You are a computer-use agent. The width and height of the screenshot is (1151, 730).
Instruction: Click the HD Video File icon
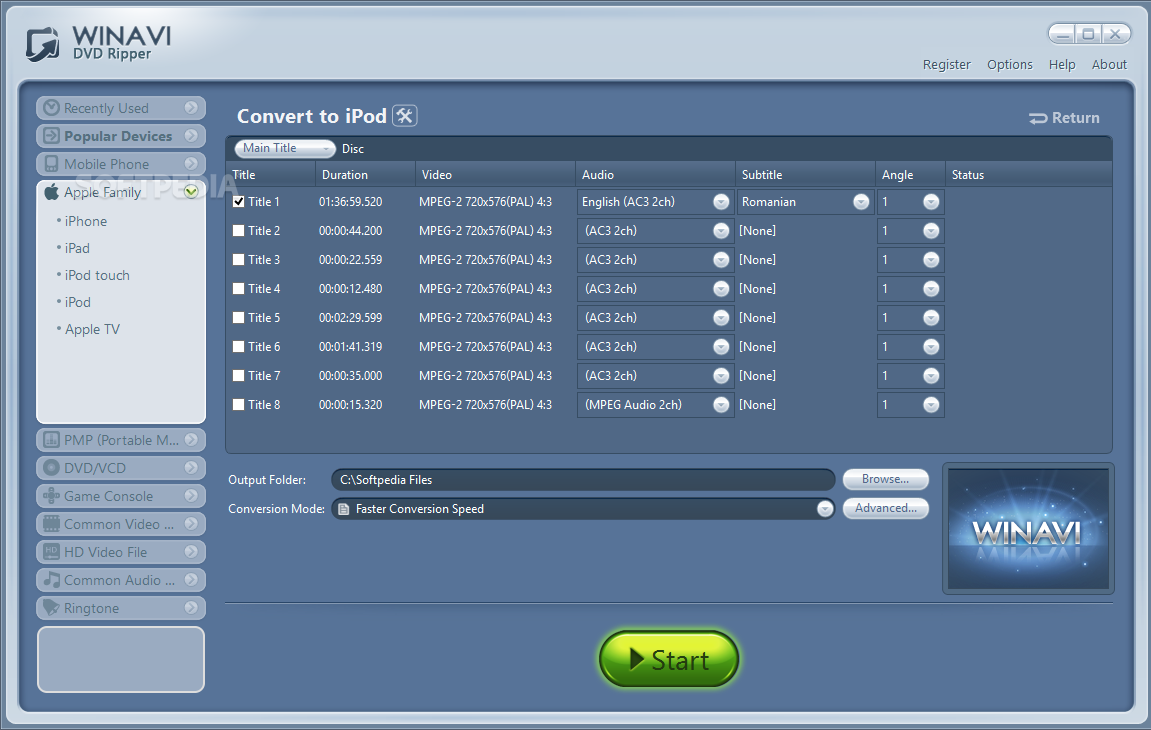tap(51, 552)
